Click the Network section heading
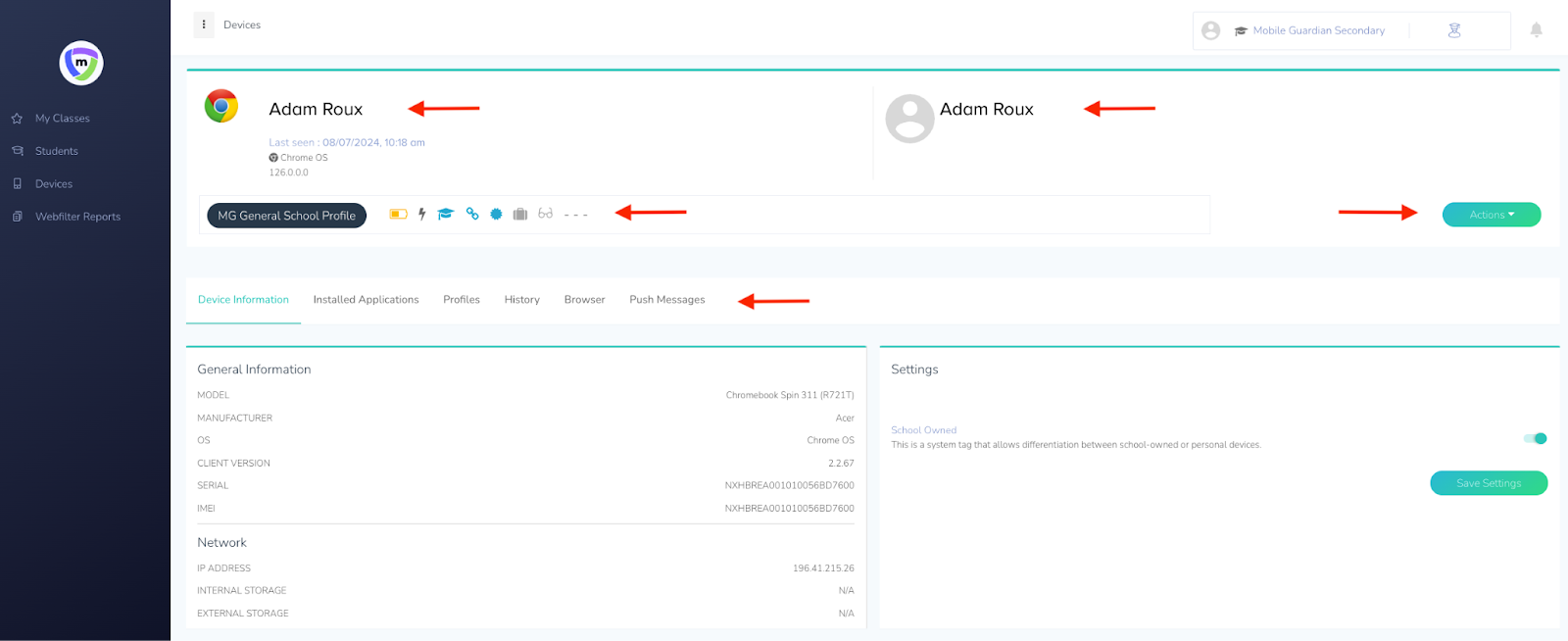This screenshot has height=641, width=1568. pos(221,543)
